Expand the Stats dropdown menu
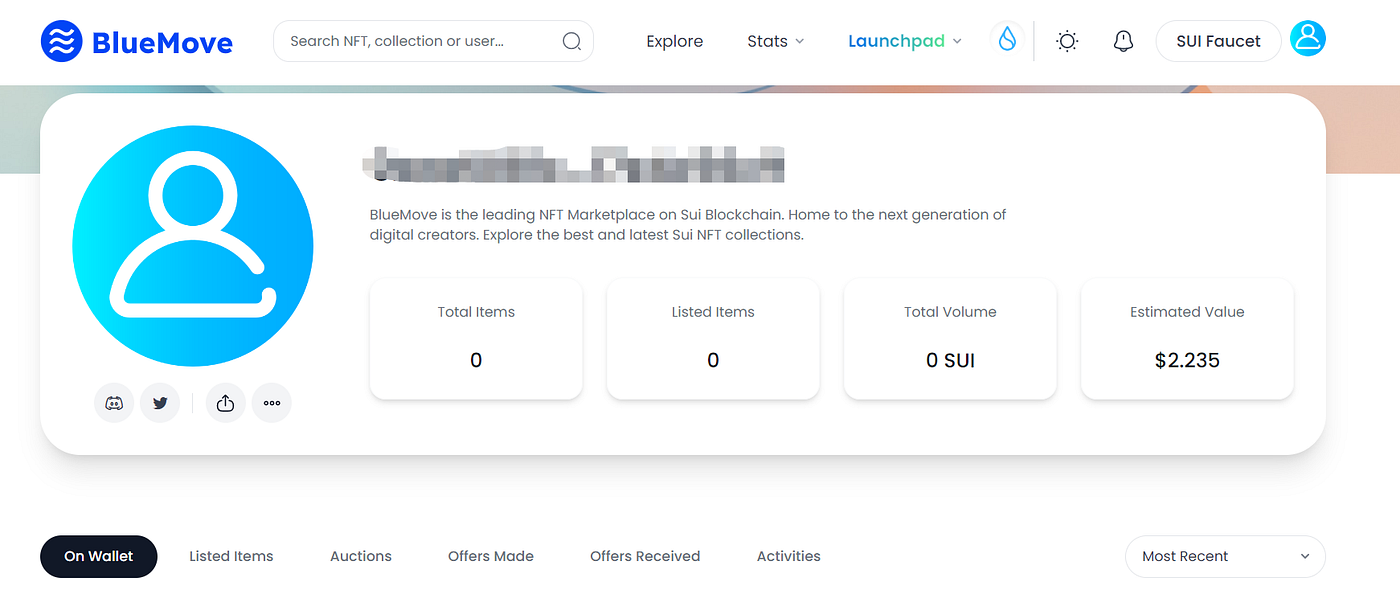Viewport: 1400px width, 611px height. [x=775, y=41]
